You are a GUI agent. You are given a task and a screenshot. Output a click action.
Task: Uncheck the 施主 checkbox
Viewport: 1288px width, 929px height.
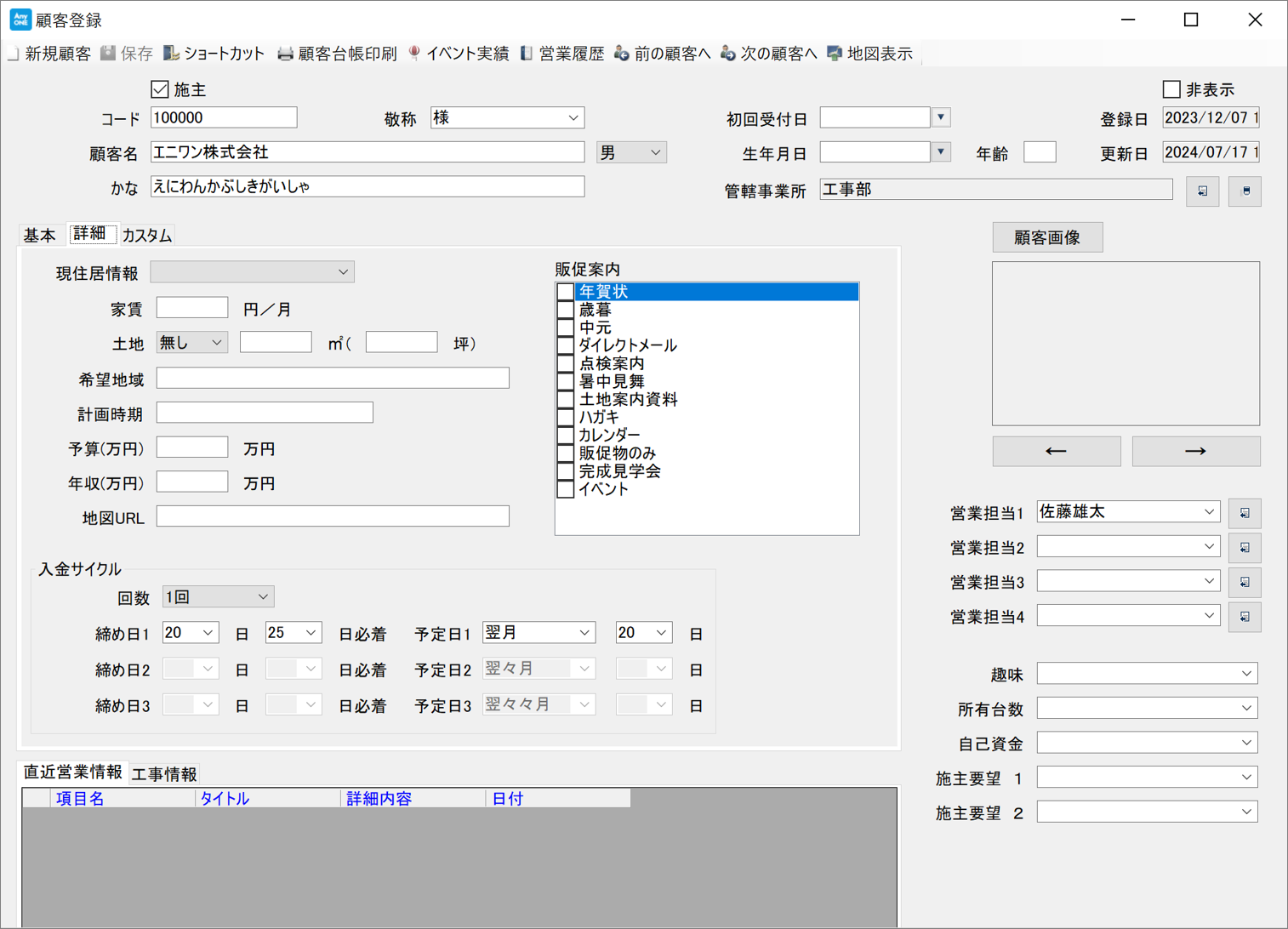click(x=160, y=89)
